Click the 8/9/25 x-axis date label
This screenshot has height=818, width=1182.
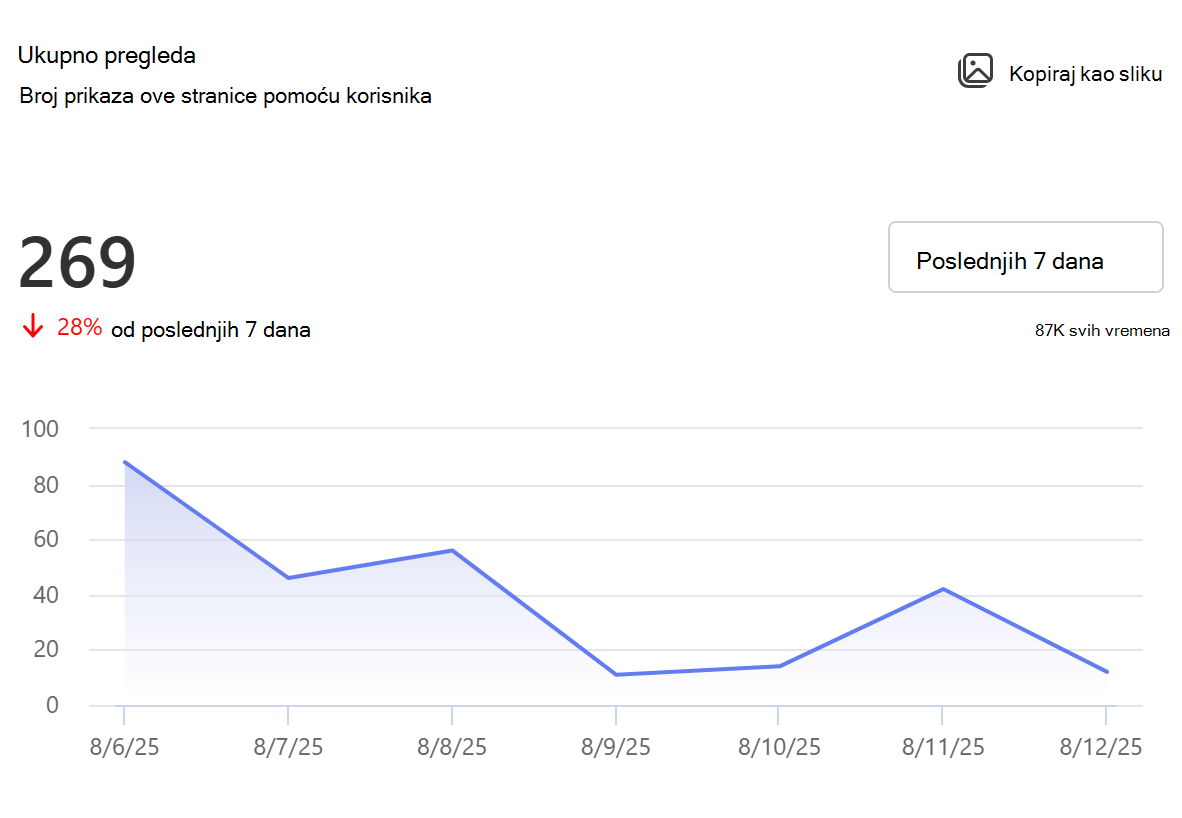pyautogui.click(x=615, y=747)
